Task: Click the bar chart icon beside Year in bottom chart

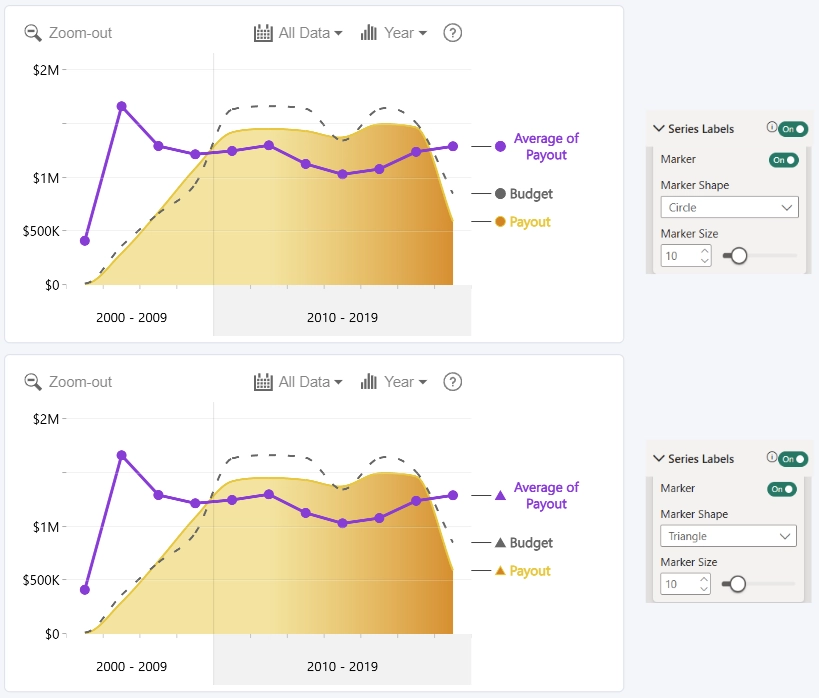Action: (369, 382)
